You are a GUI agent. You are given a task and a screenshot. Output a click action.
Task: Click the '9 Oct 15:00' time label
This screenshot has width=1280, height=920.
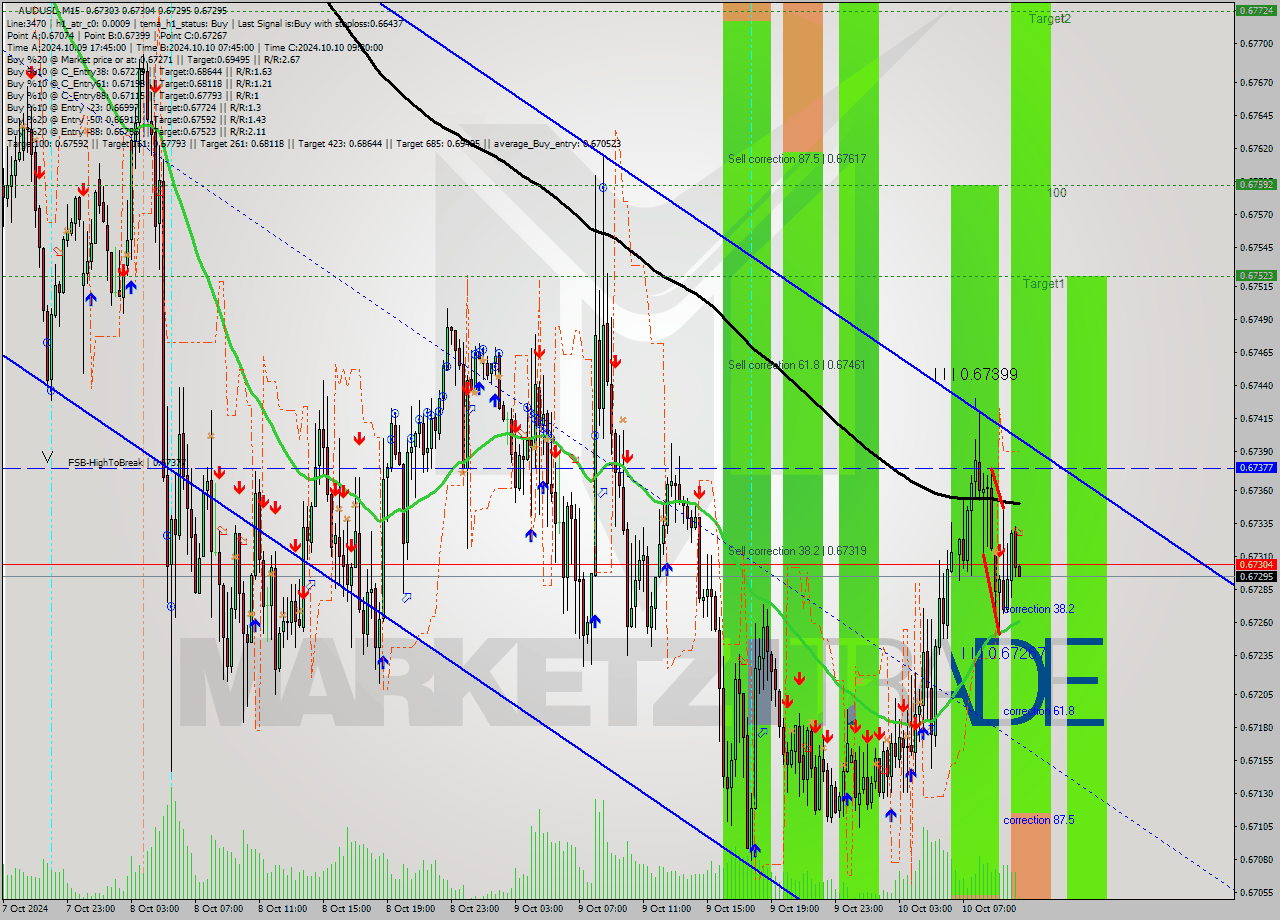pyautogui.click(x=730, y=909)
